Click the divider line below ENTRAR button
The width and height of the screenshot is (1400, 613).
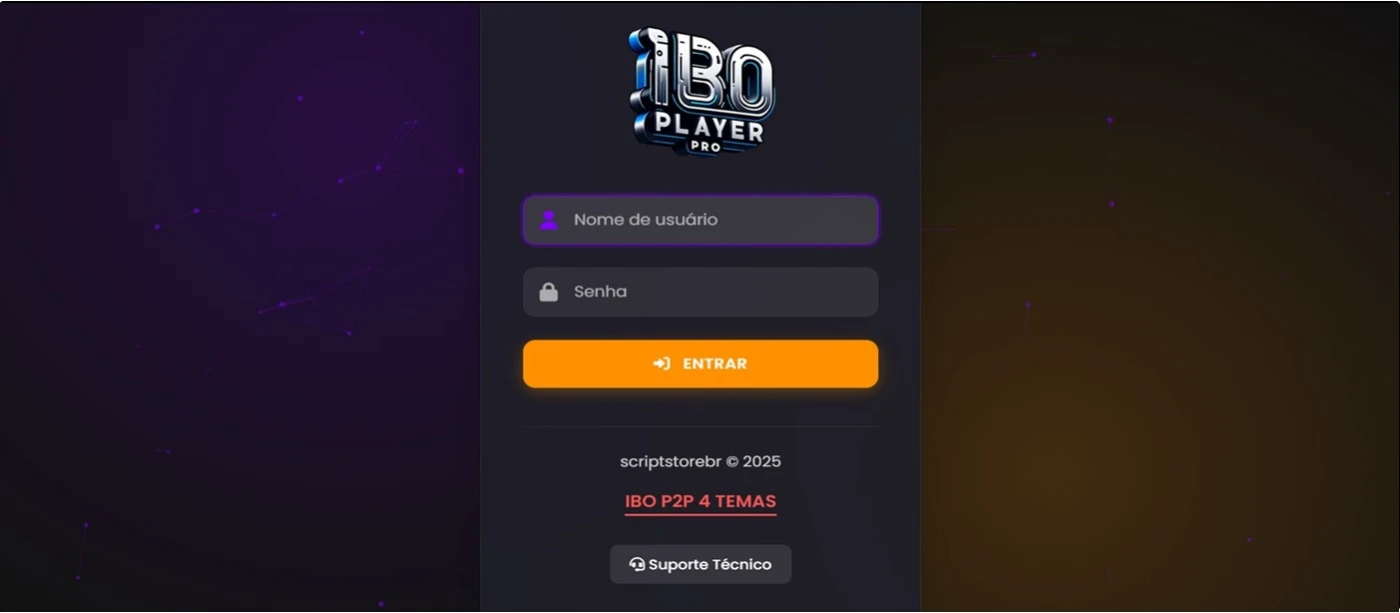point(700,427)
